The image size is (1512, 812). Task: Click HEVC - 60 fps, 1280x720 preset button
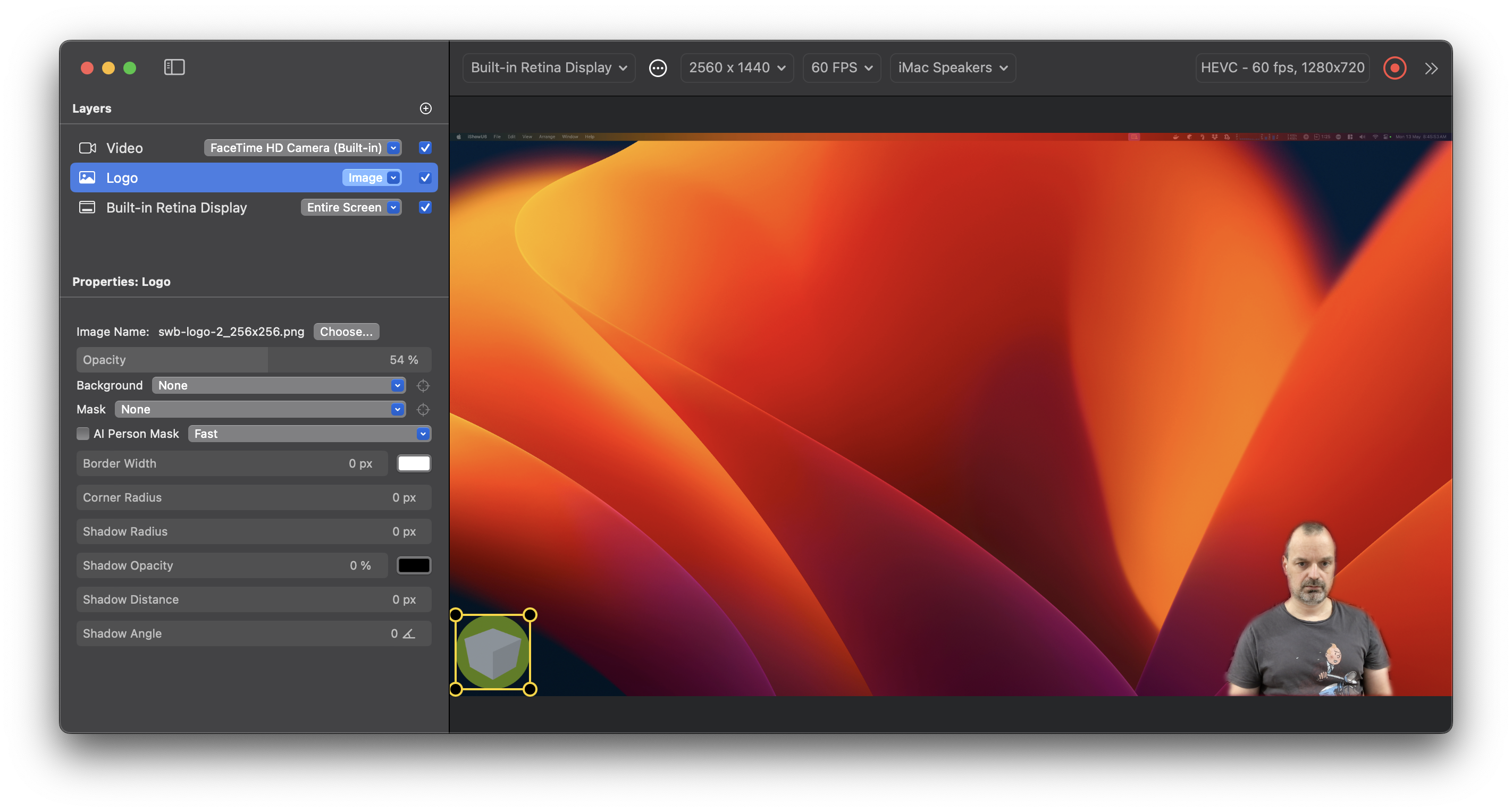(1282, 68)
